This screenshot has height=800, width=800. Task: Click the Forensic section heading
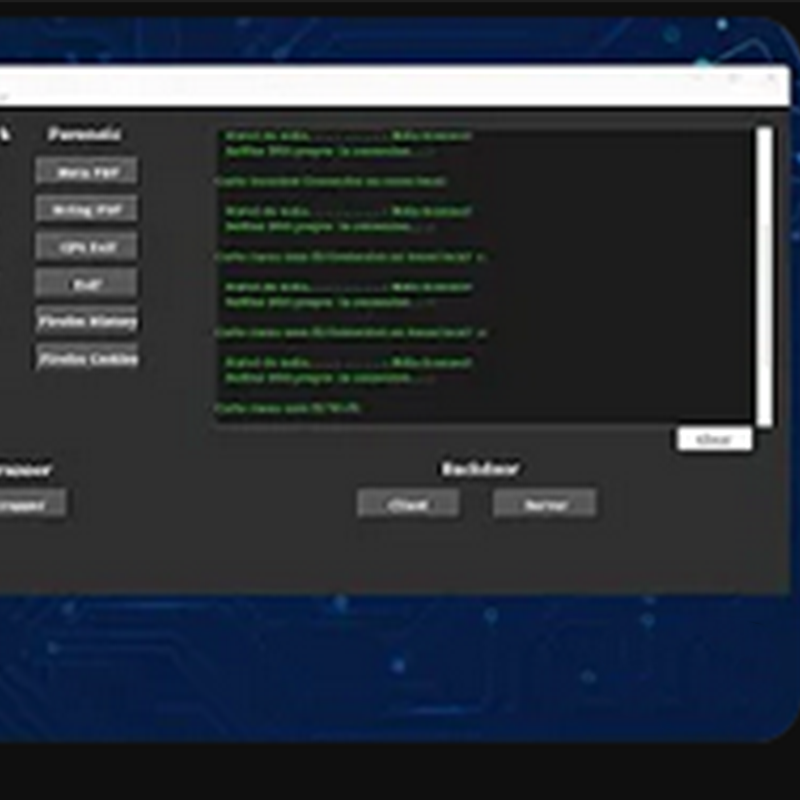tap(85, 134)
